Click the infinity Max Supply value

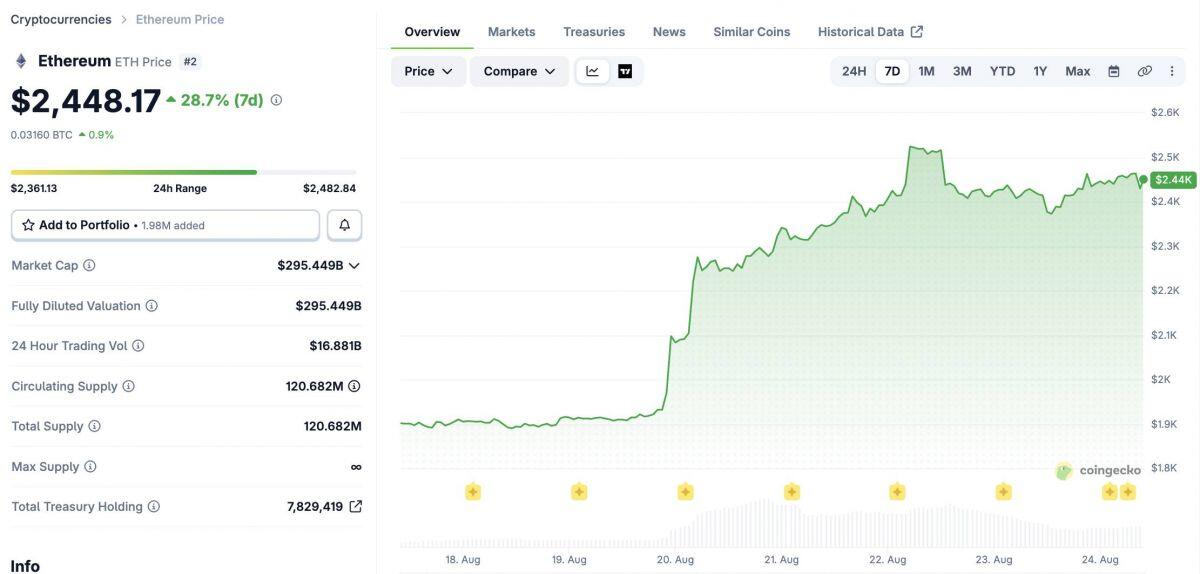point(356,467)
